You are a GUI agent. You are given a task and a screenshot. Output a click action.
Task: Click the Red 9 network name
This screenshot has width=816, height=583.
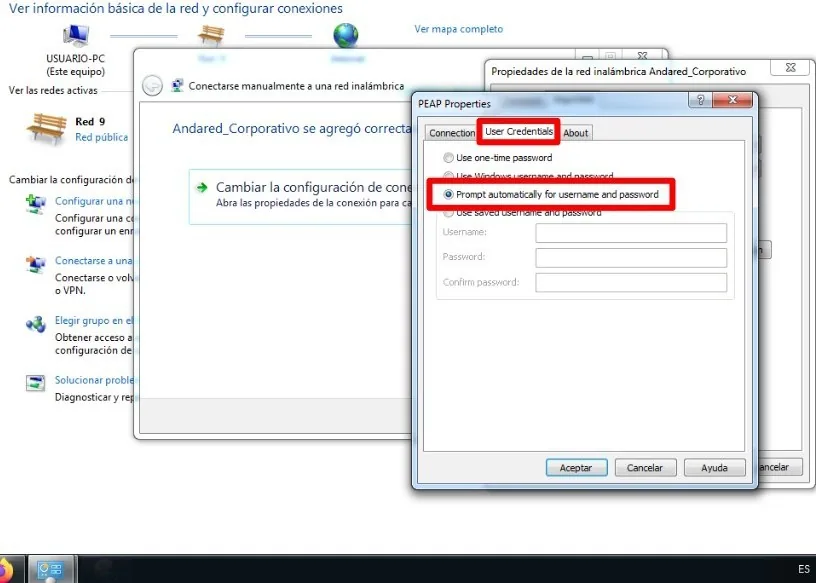(x=90, y=122)
